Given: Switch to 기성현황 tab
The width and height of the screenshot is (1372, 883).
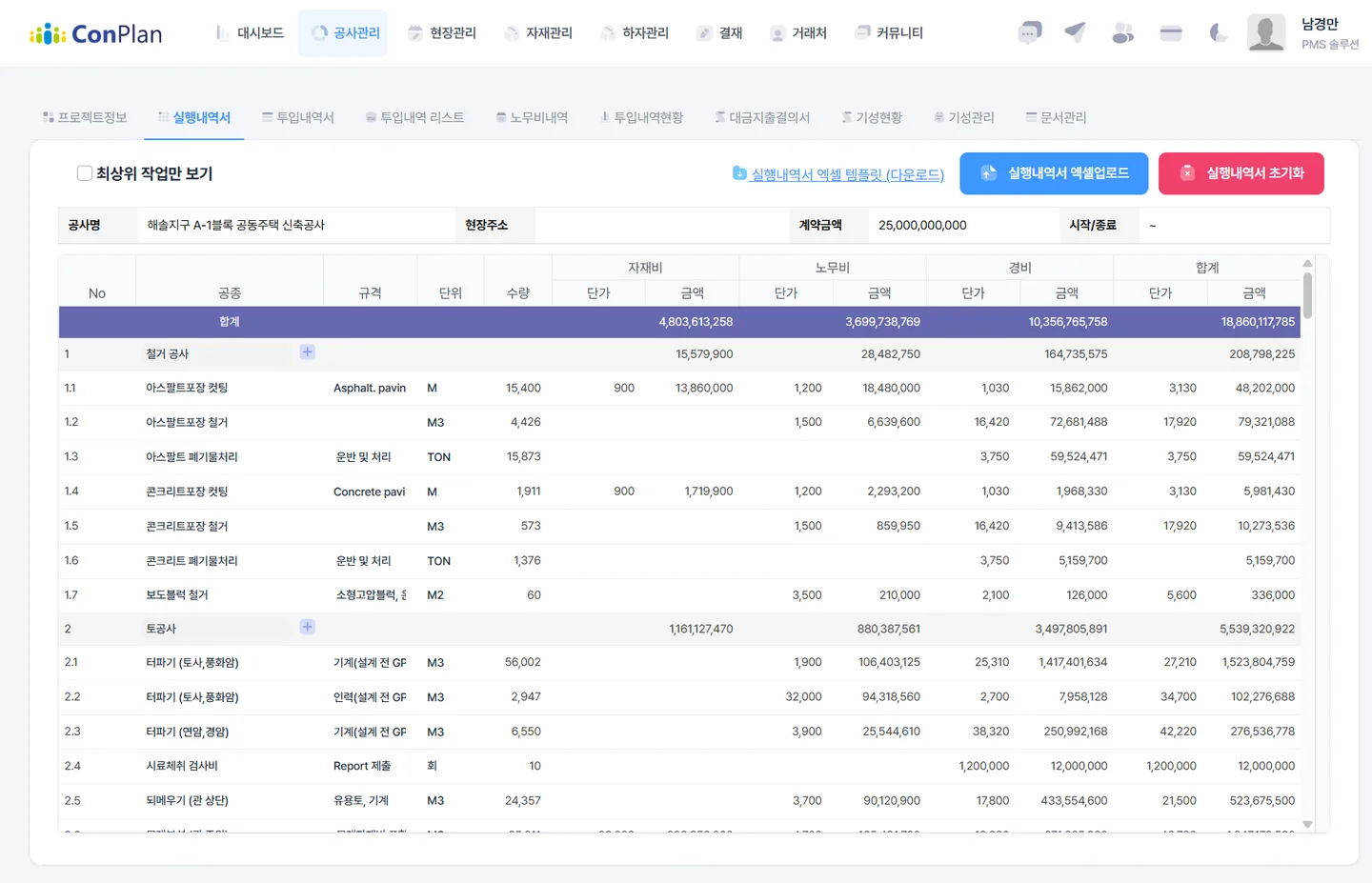Looking at the screenshot, I should 872,117.
